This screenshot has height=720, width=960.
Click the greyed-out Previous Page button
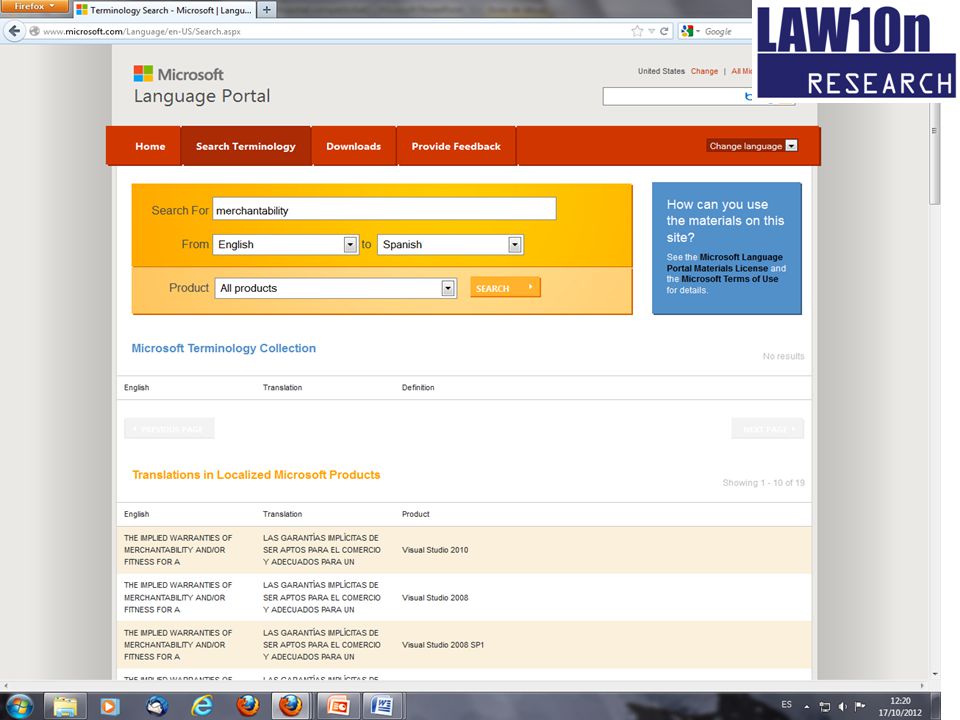[169, 429]
